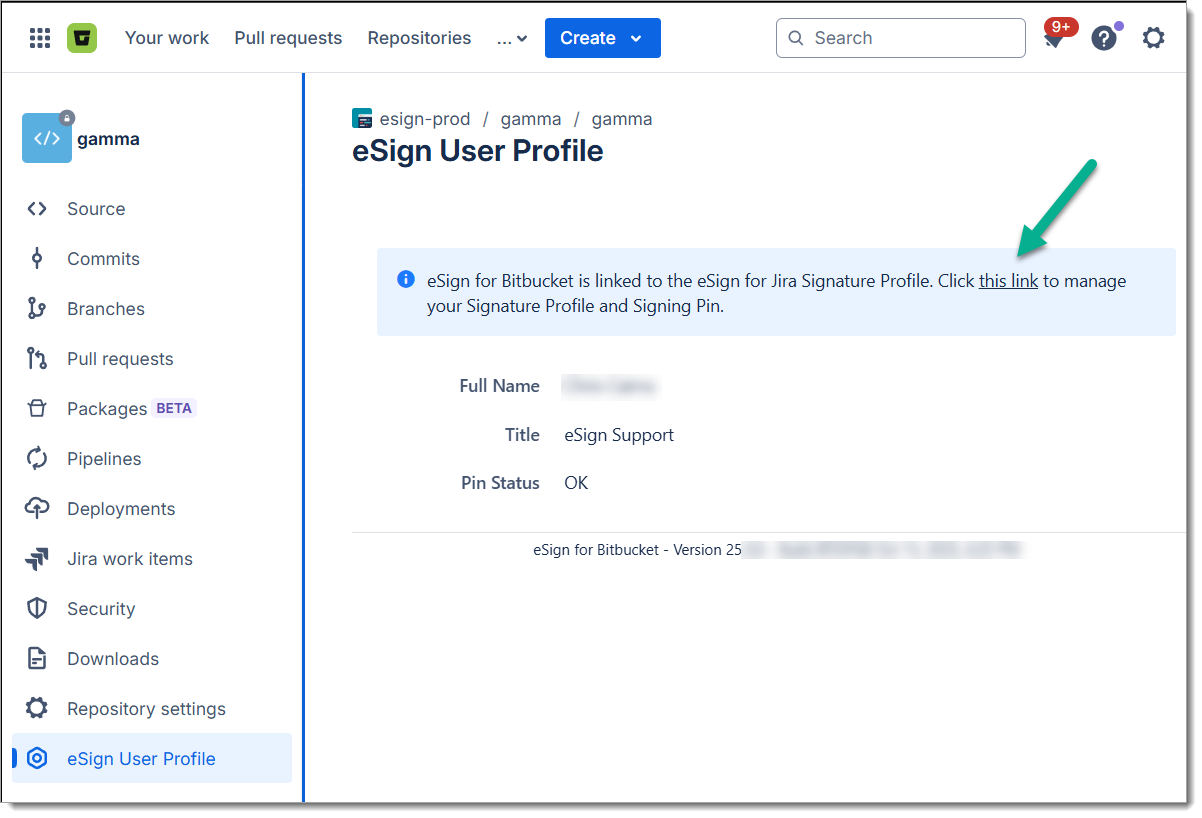1202x818 pixels.
Task: Click the esign-prod workspace icon in breadcrumb
Action: point(362,119)
